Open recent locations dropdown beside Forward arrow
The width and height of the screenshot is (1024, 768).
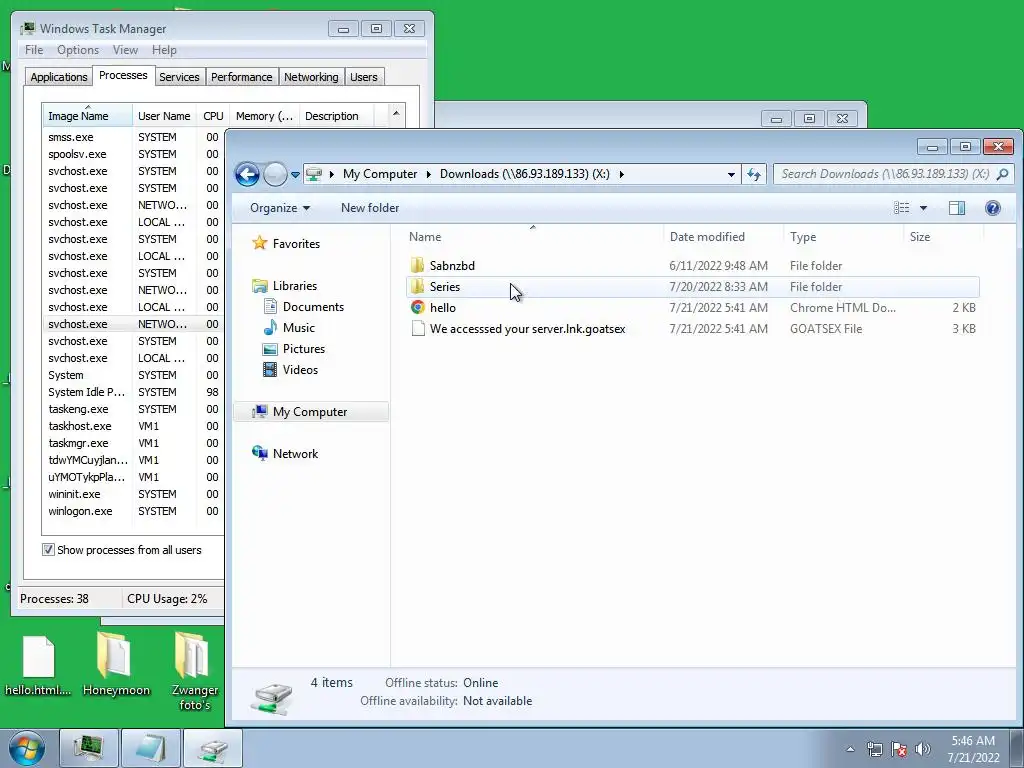(295, 175)
